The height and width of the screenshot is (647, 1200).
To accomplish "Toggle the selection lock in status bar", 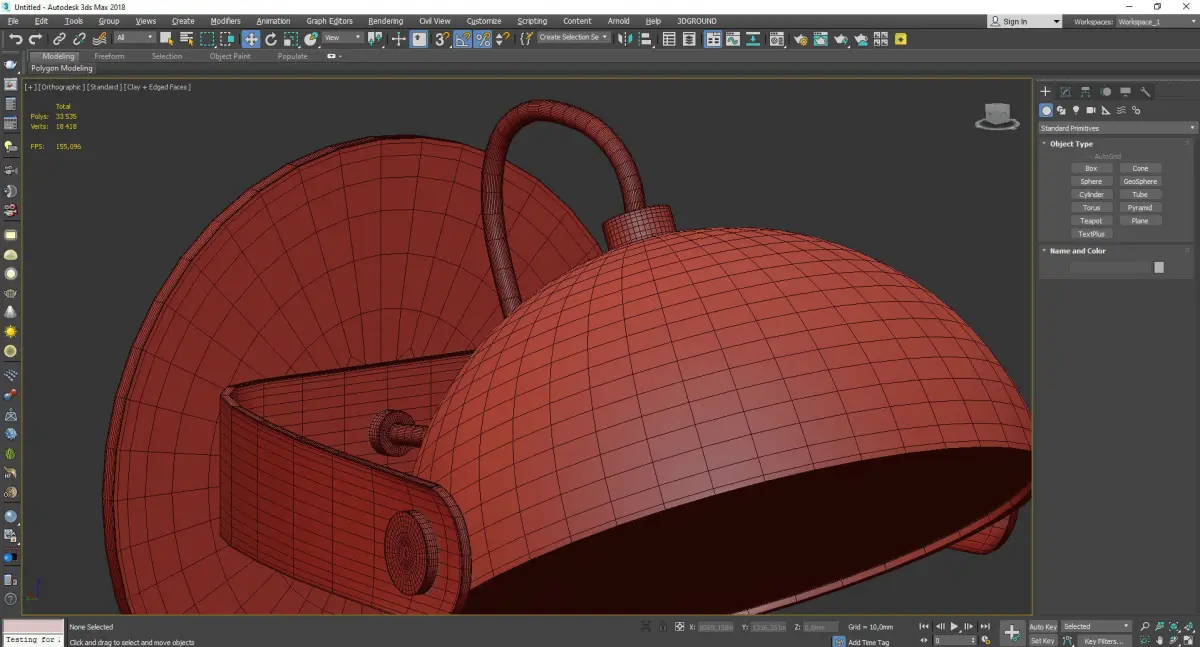I will tap(662, 627).
